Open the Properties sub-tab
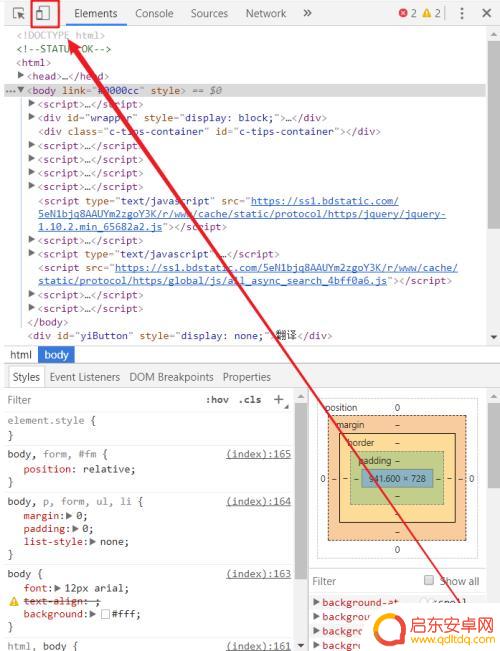The width and height of the screenshot is (500, 651). [247, 377]
